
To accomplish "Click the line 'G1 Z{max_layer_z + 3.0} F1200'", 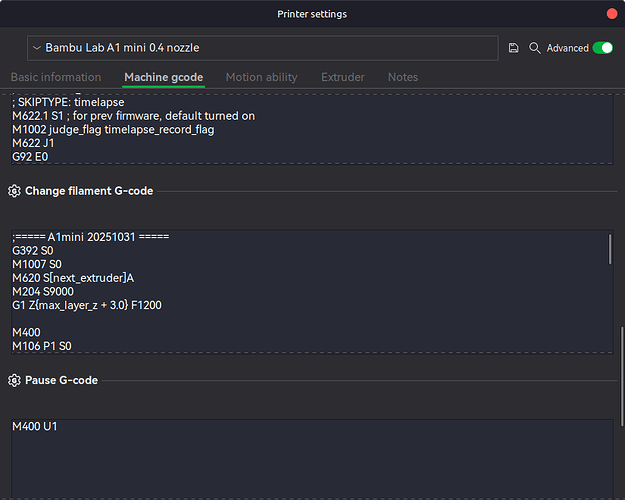I will click(x=87, y=305).
